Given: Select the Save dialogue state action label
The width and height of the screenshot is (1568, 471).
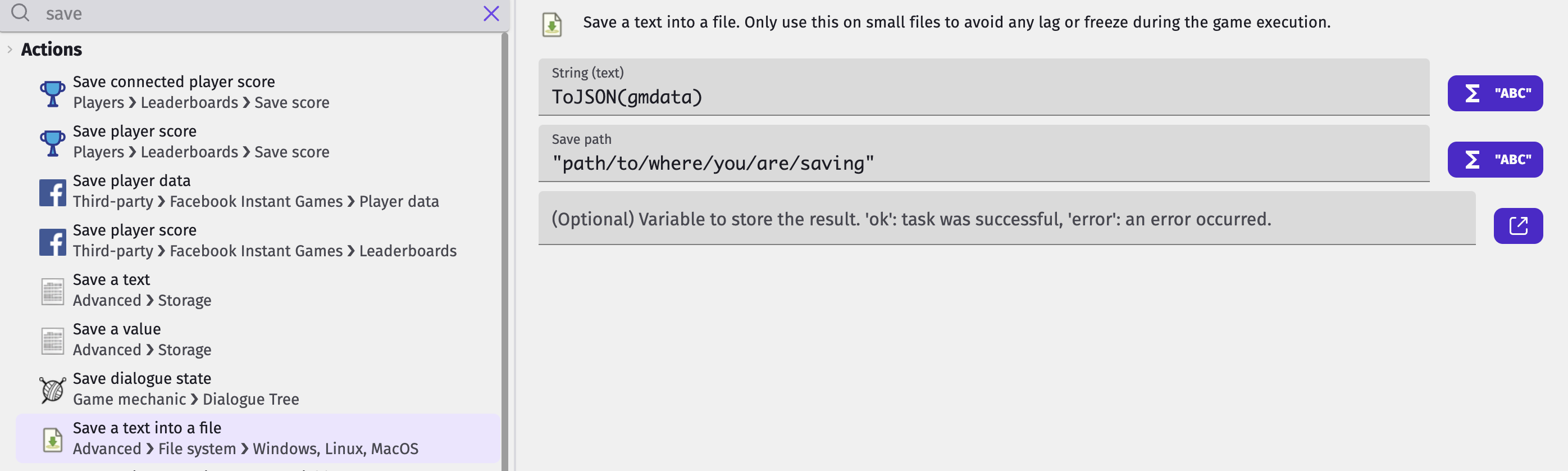Looking at the screenshot, I should coord(142,378).
